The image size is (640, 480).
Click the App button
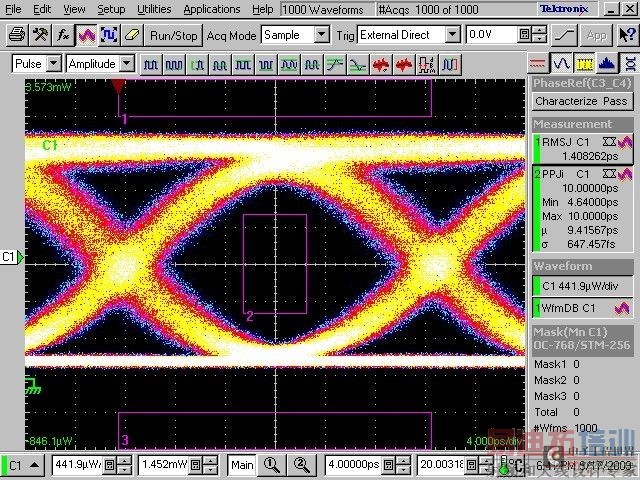tap(597, 36)
